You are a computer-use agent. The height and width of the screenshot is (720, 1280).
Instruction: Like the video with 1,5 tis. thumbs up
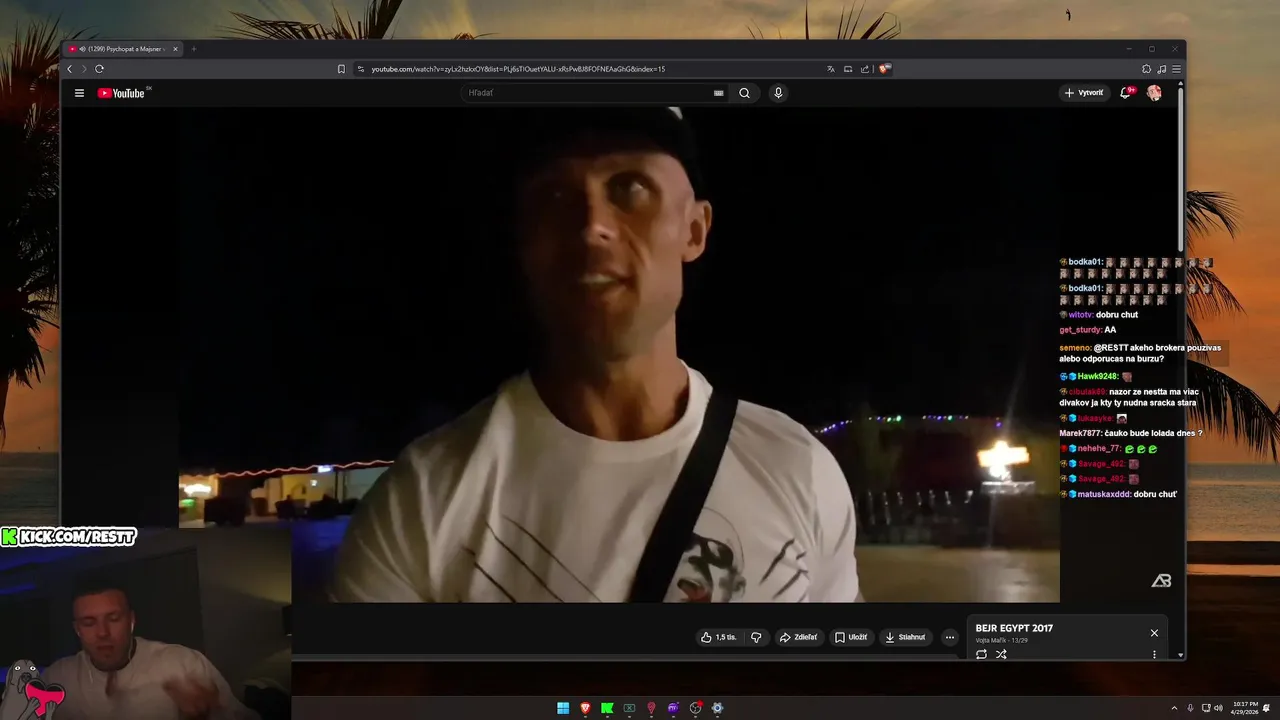click(x=719, y=637)
